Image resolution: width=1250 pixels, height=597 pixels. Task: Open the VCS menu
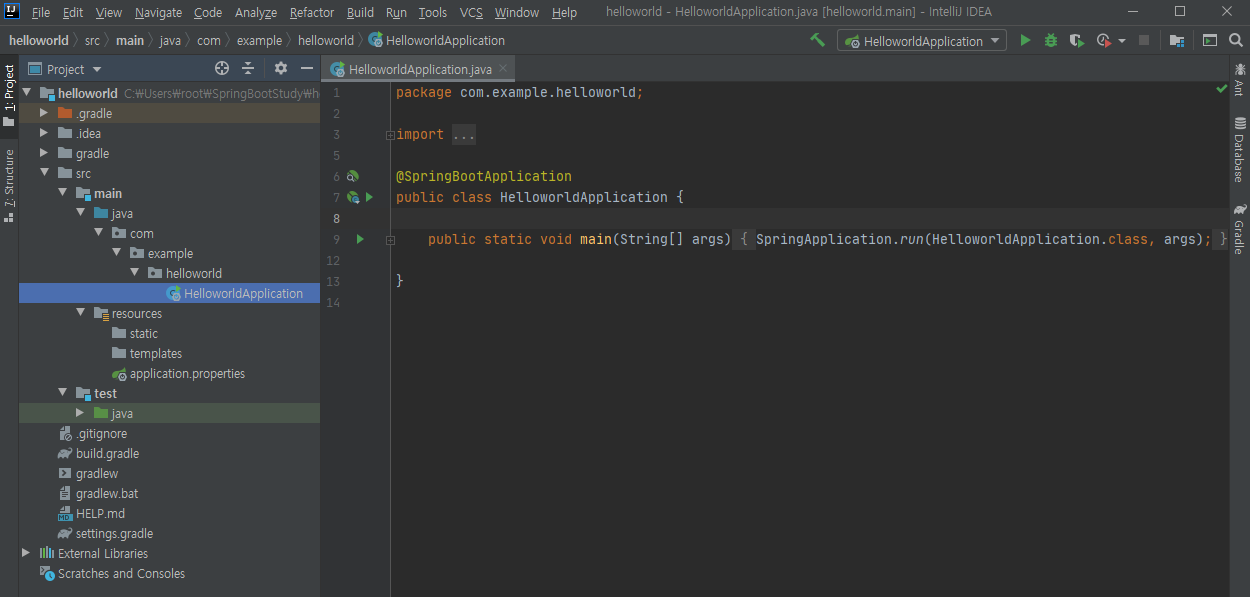tap(471, 12)
